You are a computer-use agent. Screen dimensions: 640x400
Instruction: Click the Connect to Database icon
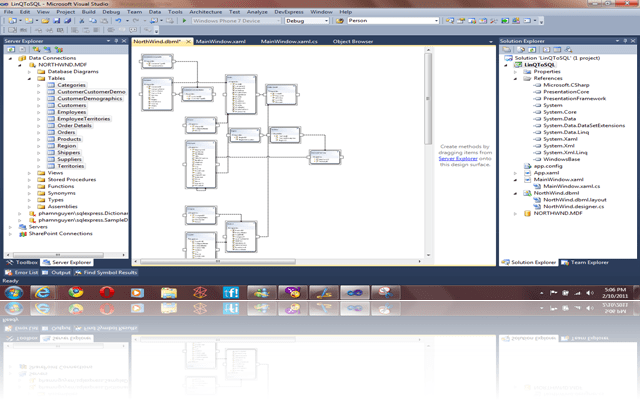point(36,49)
